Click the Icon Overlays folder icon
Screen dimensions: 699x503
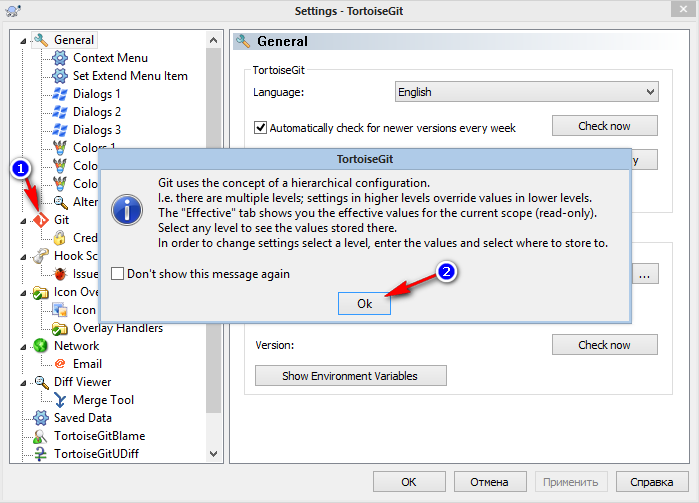pos(41,292)
